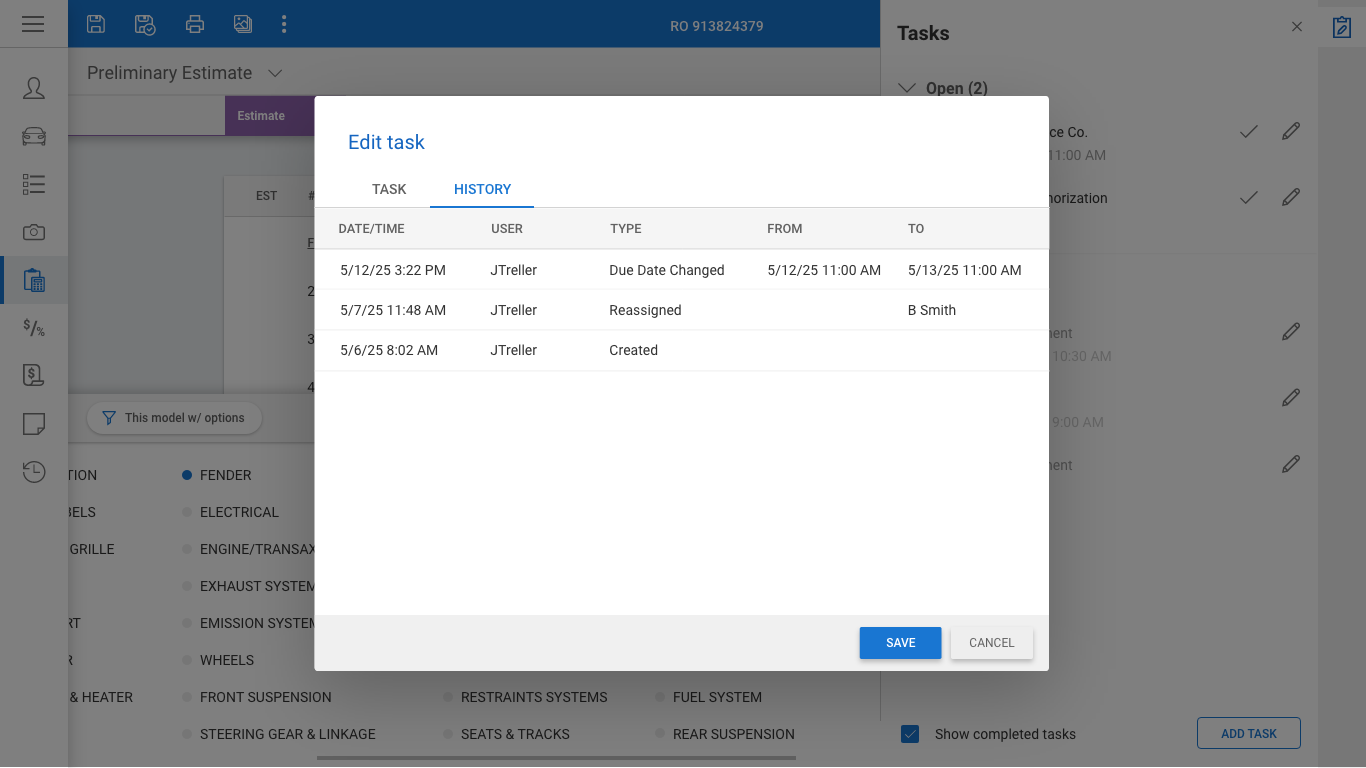Click the TYPE column header
Image resolution: width=1366 pixels, height=768 pixels.
(626, 229)
